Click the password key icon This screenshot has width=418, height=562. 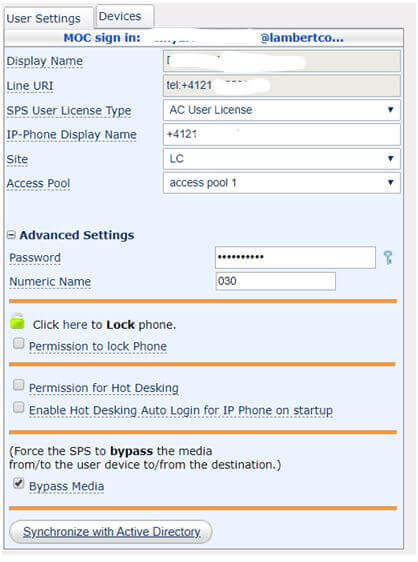pyautogui.click(x=388, y=258)
